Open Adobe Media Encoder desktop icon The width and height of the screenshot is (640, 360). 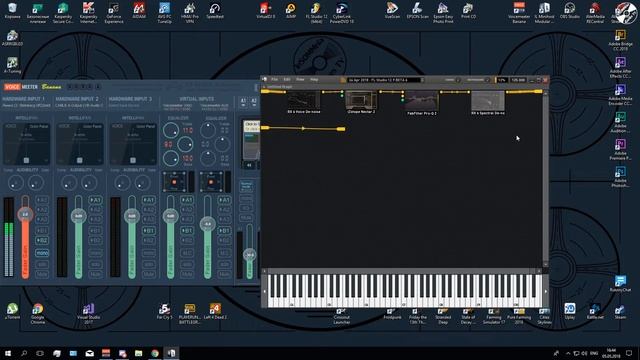pyautogui.click(x=620, y=95)
